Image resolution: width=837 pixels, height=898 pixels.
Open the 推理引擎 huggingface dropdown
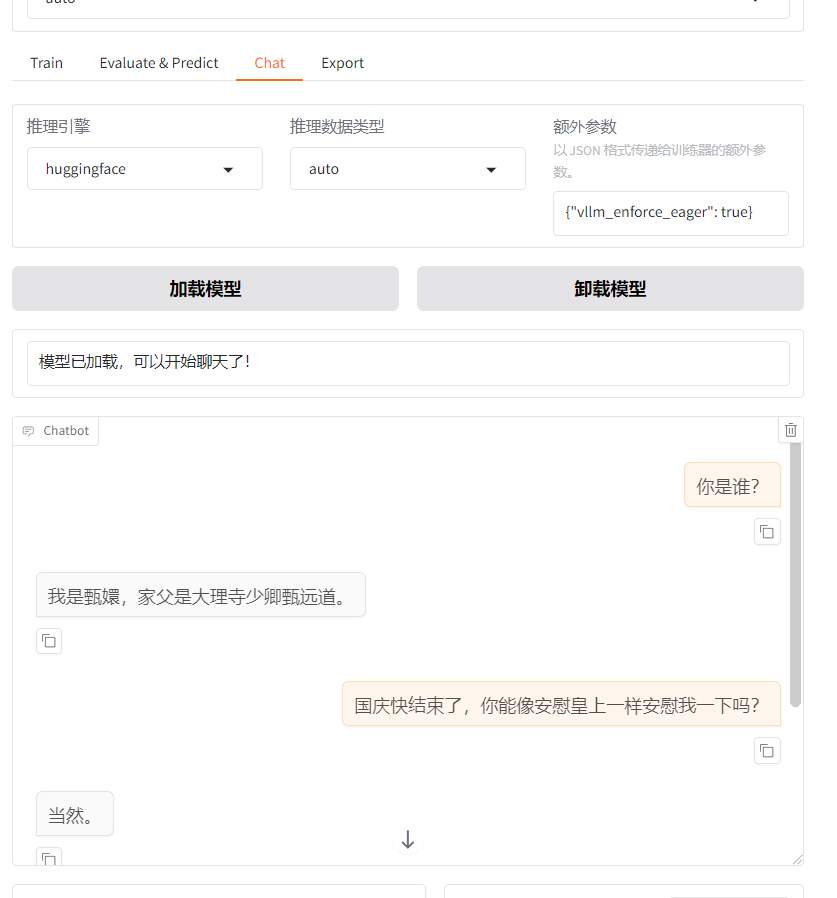coord(145,169)
